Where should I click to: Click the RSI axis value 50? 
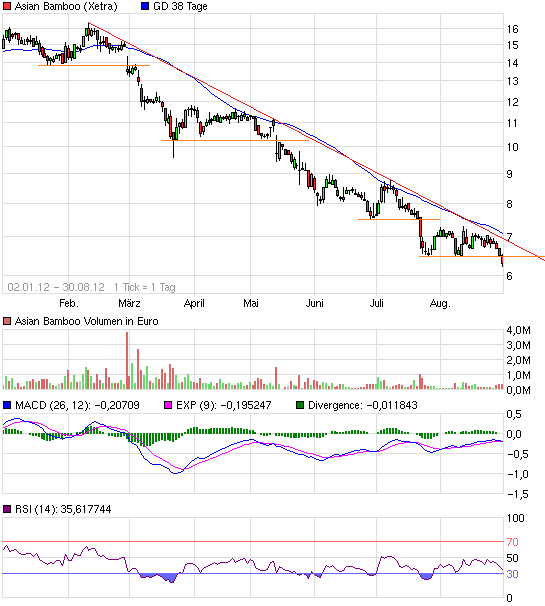(512, 558)
